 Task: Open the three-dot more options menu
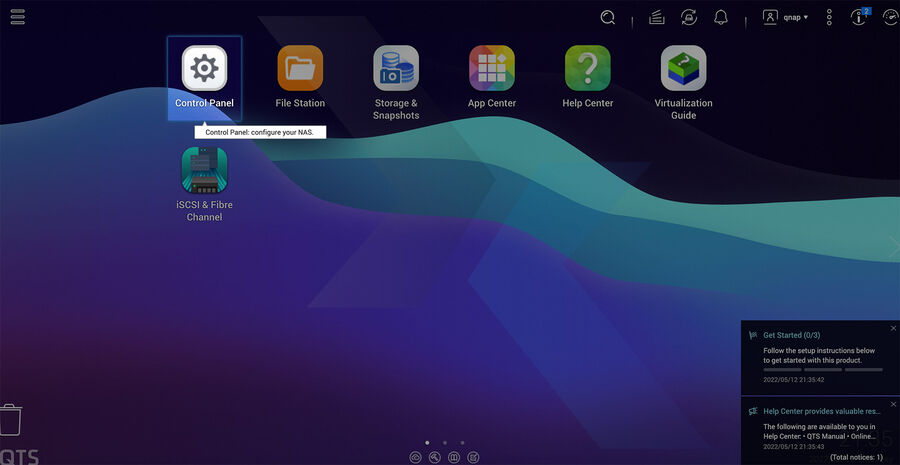pos(829,17)
